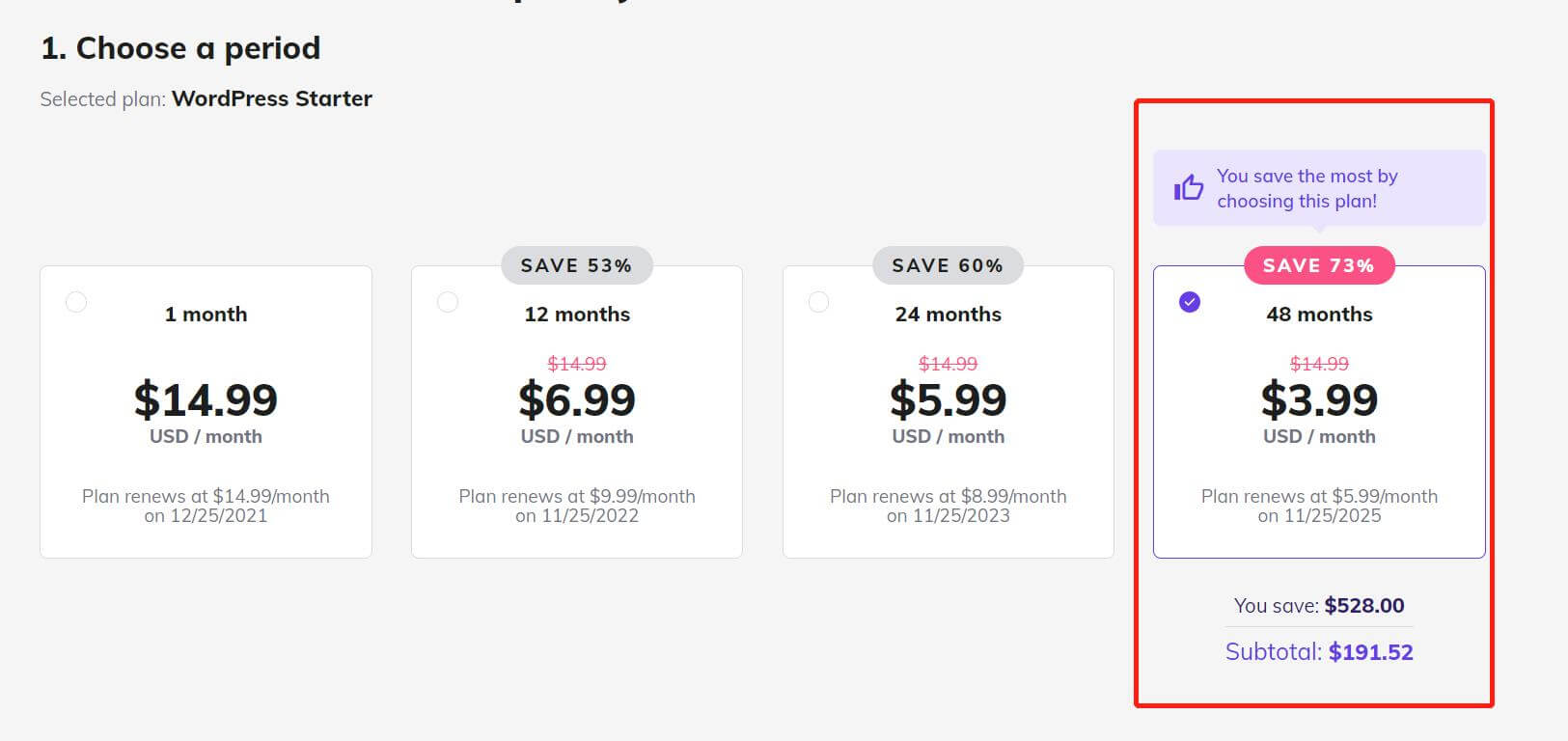The width and height of the screenshot is (1568, 741).
Task: Select the 12 months radio button
Action: [448, 302]
